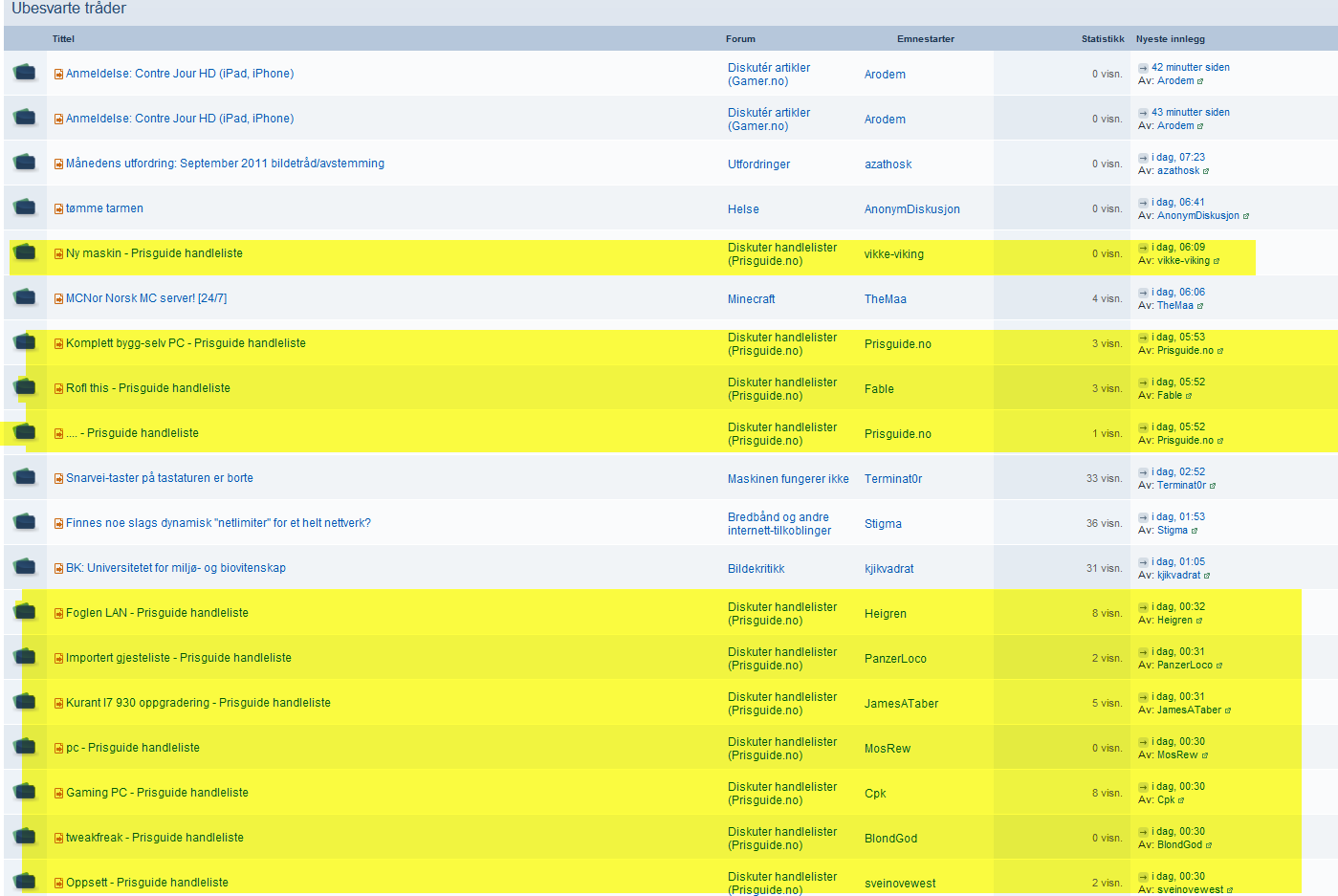Viewport: 1338px width, 896px height.
Task: Open 'MCNor Norsk MC server! [24/7]' thread
Action: point(146,298)
